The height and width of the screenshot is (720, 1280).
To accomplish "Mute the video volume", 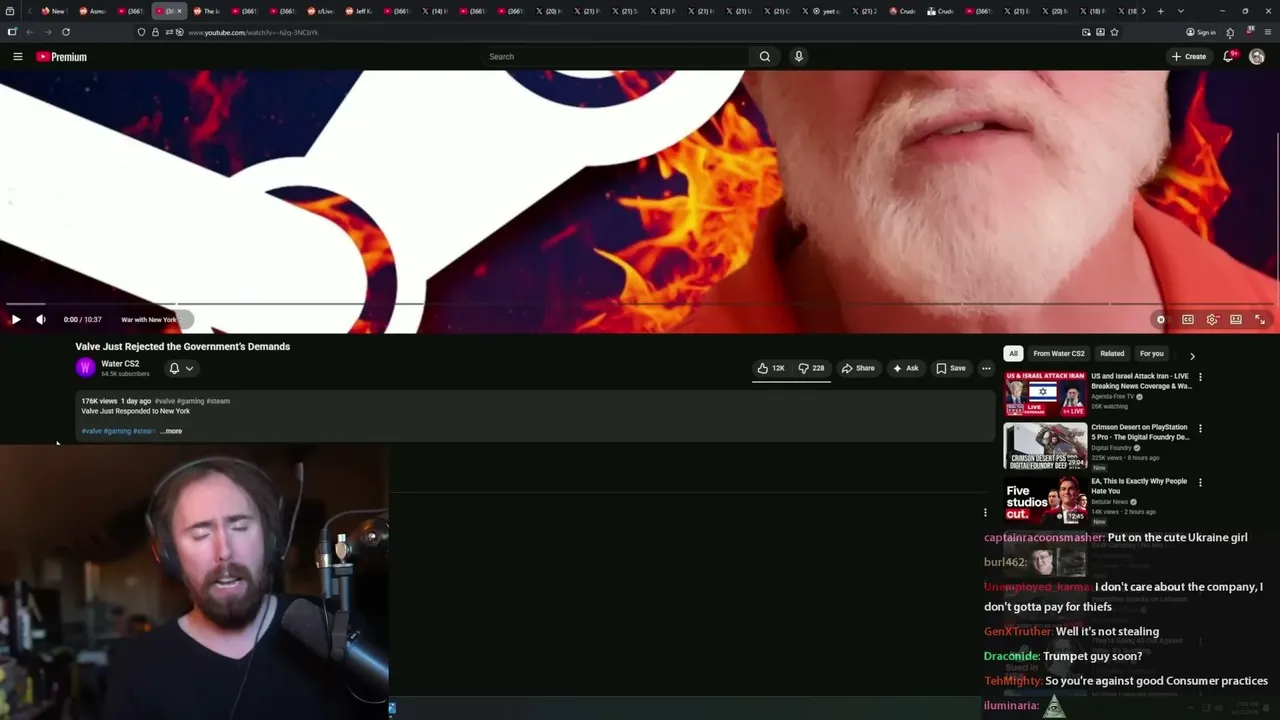I will point(41,320).
